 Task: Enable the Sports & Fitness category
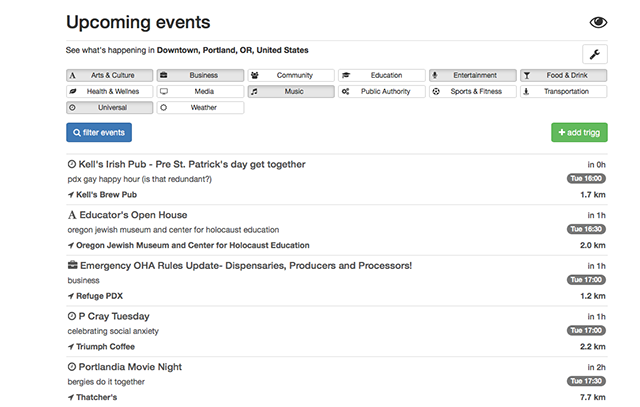(472, 91)
